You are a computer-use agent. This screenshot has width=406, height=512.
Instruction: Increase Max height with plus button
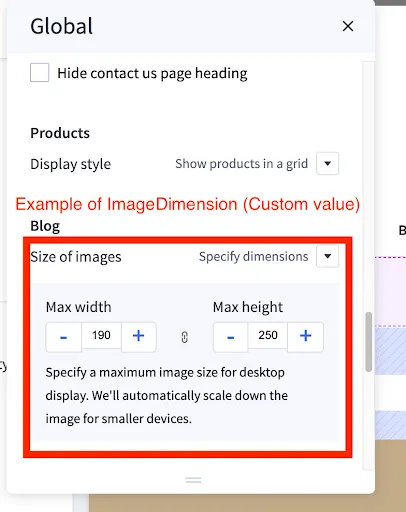[x=305, y=337]
